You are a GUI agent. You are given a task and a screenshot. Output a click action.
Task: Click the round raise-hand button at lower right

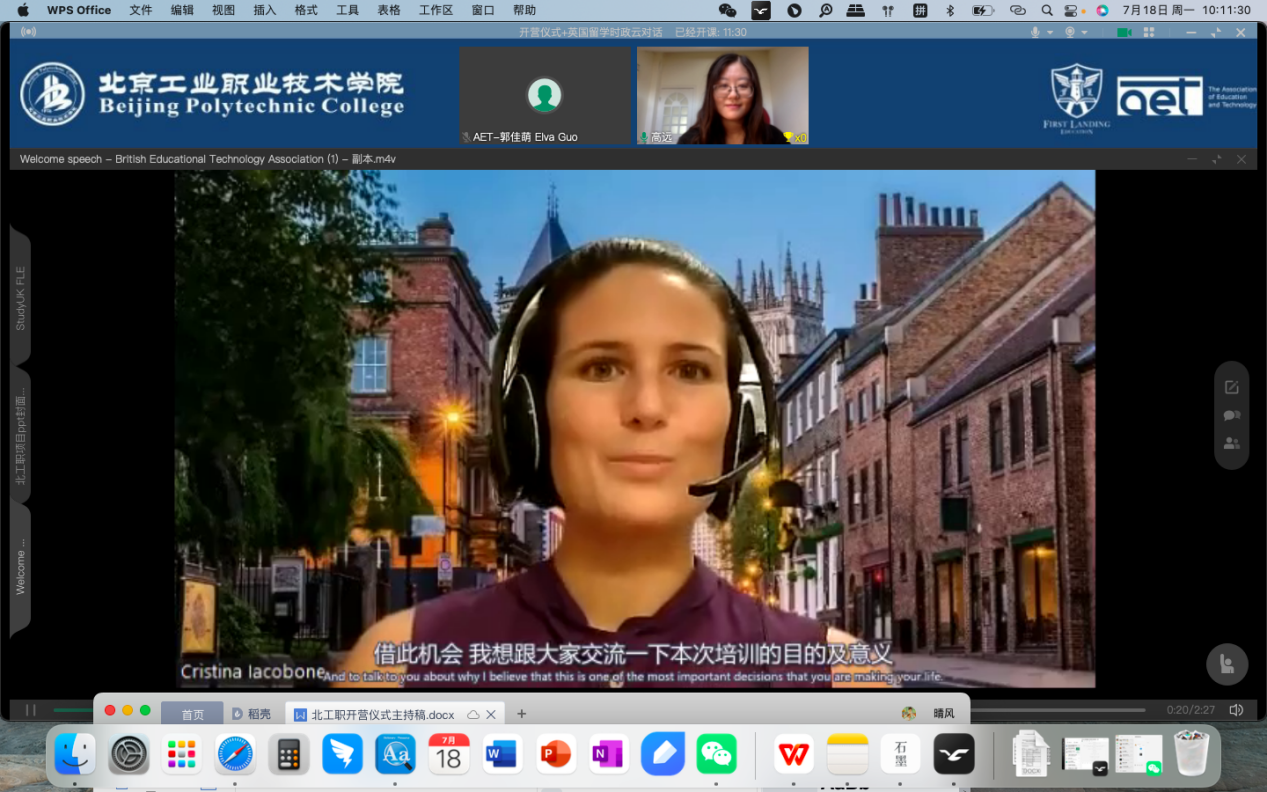pos(1226,662)
